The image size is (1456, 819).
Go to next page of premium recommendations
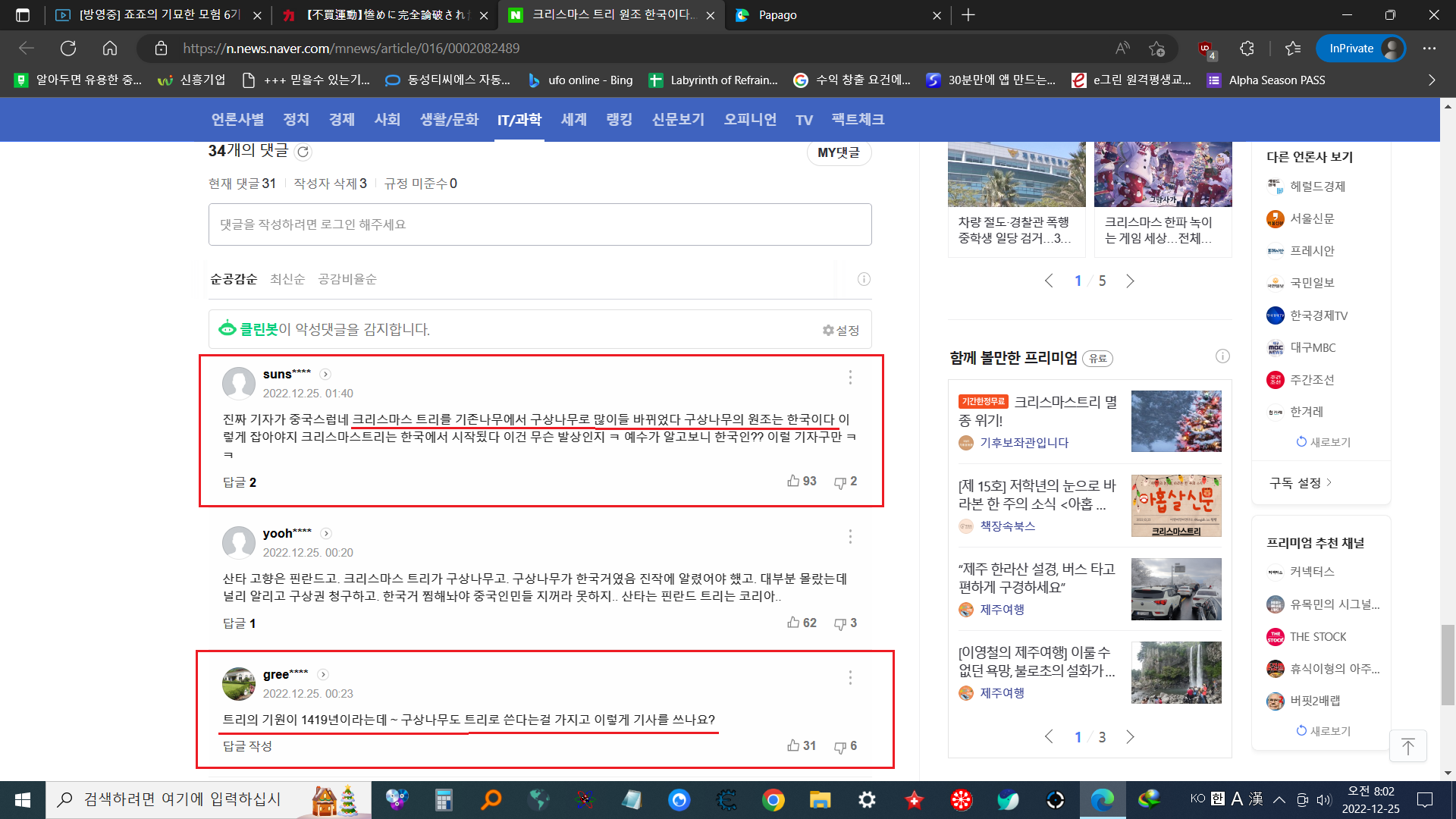click(1130, 736)
